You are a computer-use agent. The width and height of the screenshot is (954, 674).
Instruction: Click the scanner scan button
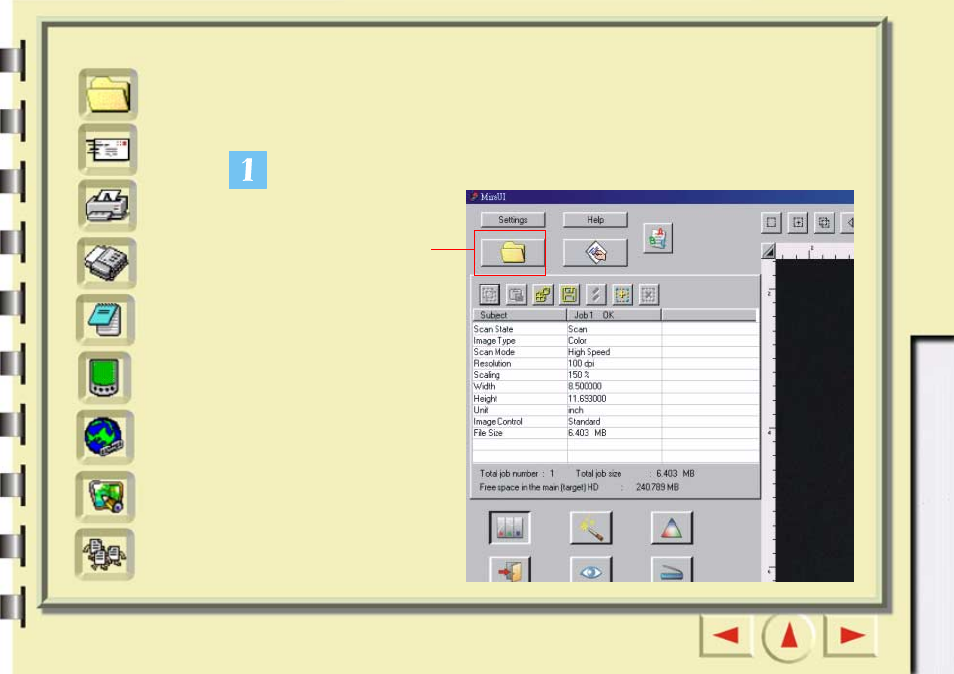click(672, 570)
